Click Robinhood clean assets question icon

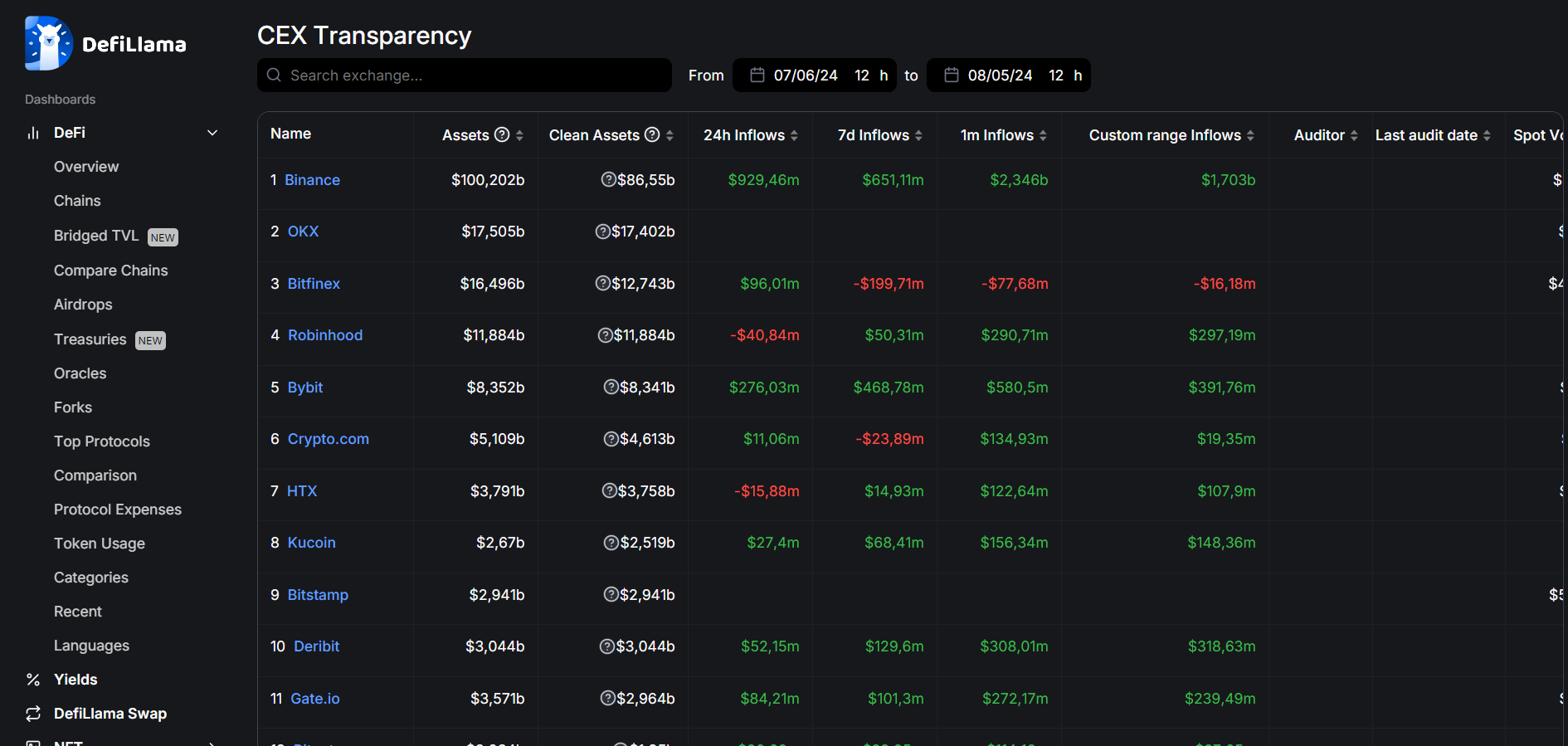pyautogui.click(x=606, y=335)
